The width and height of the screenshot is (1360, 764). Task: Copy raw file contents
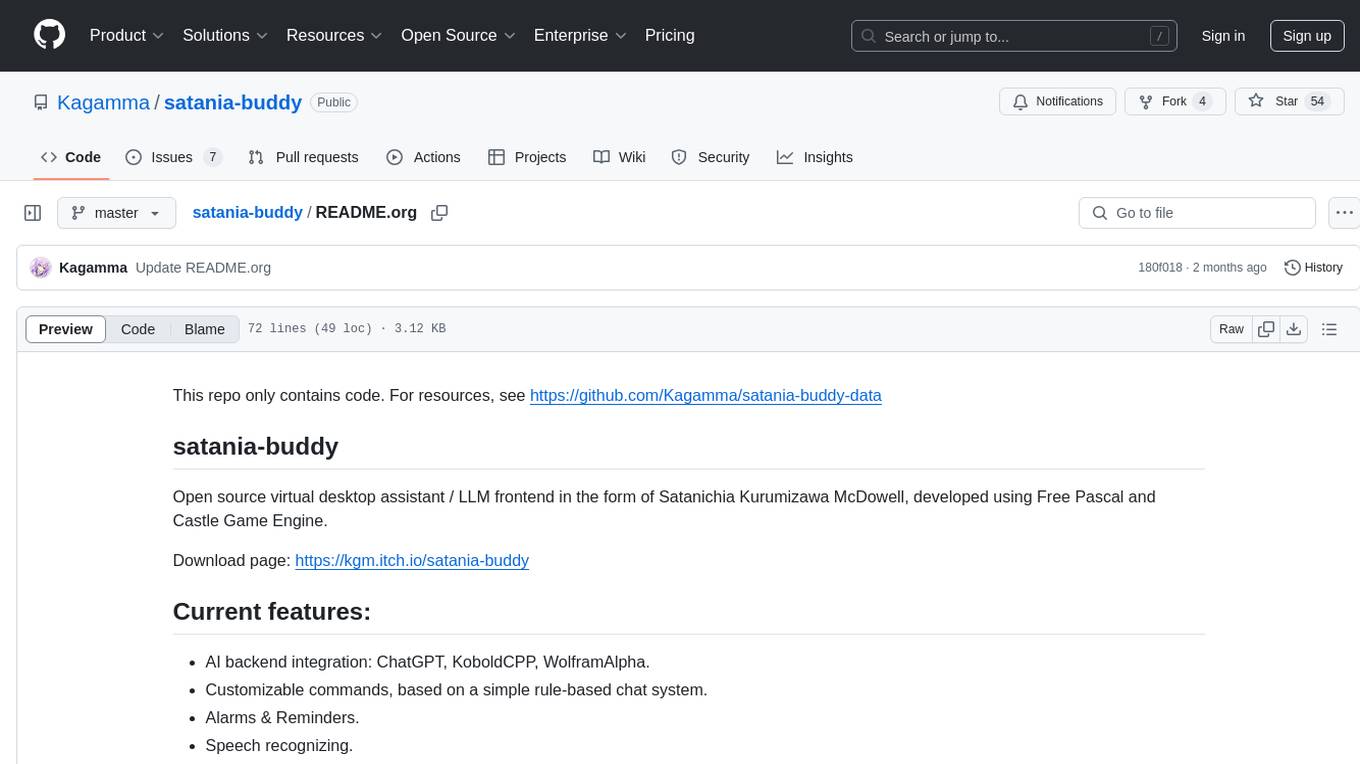point(1266,329)
